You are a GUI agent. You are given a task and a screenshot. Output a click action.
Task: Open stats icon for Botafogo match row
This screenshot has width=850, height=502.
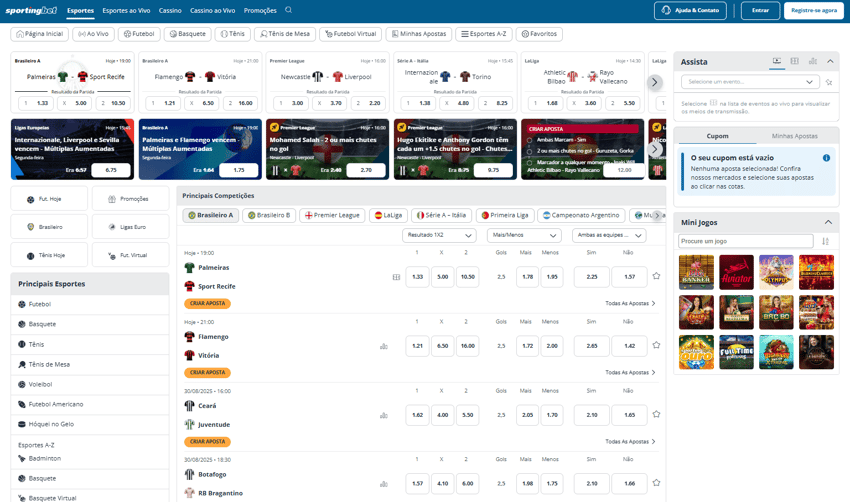click(x=384, y=484)
